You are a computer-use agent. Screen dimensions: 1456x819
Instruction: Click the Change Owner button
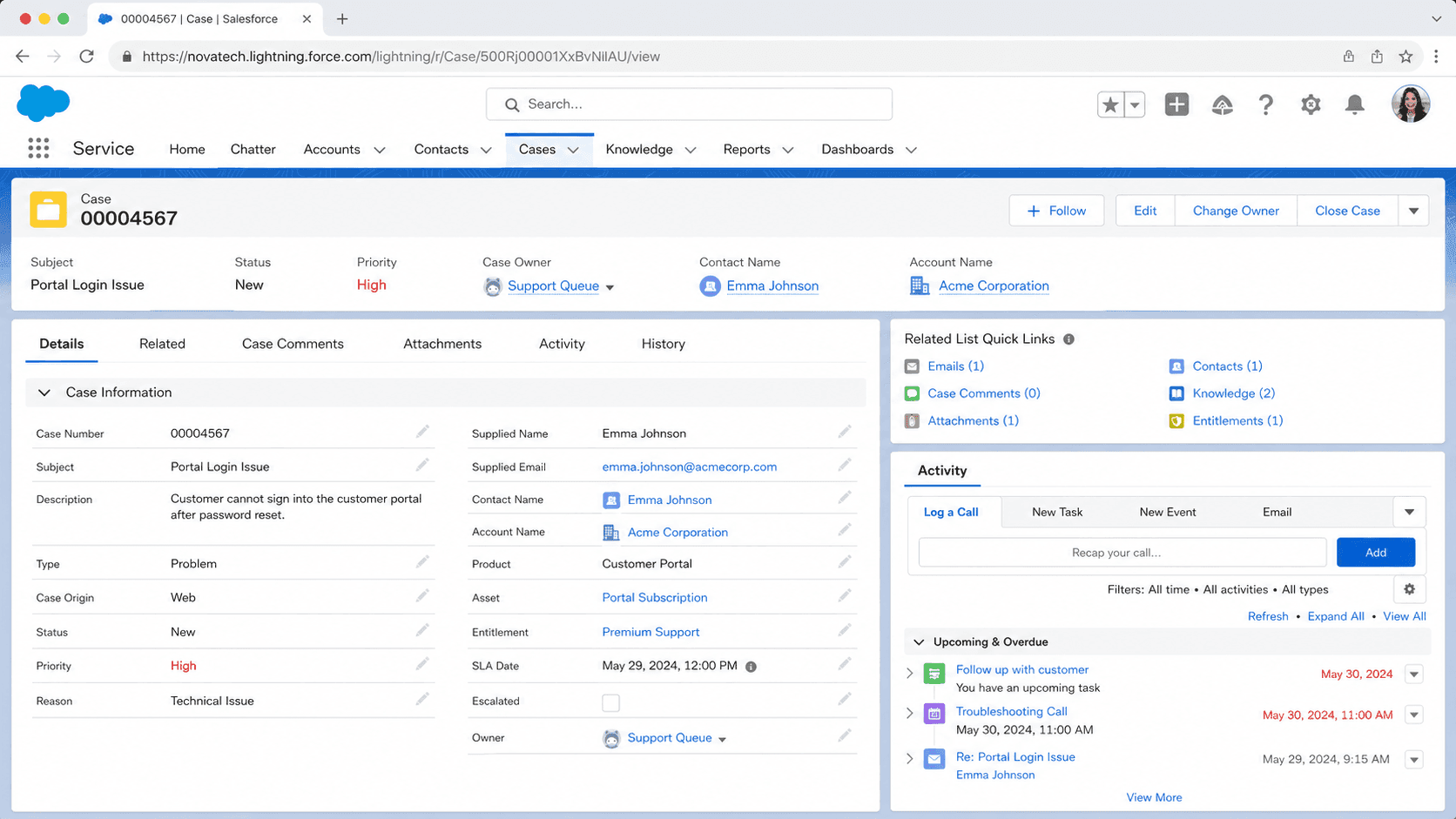1236,211
